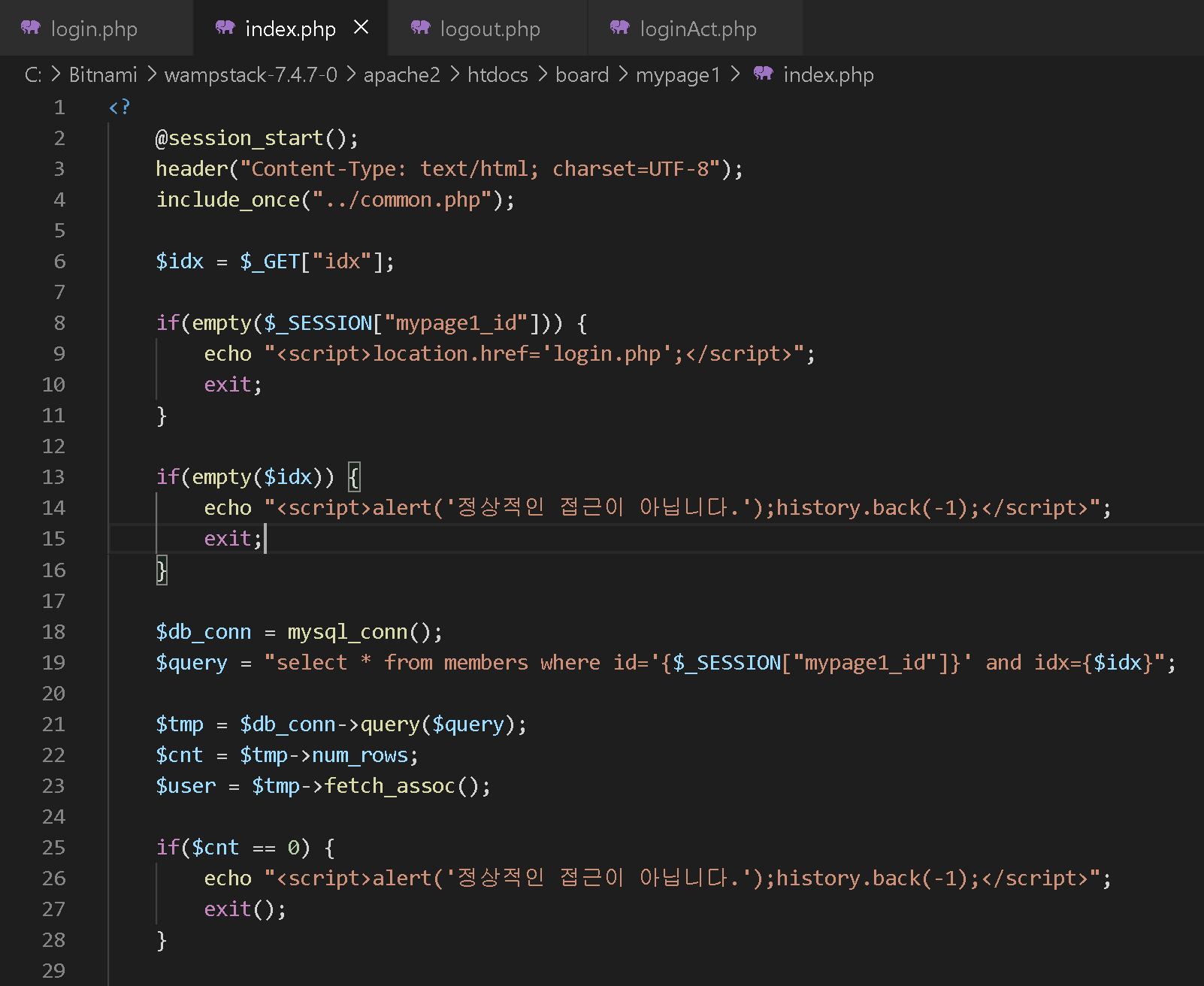Screen dimensions: 1204x986
Task: Click line number 25 in gutter
Action: [x=53, y=848]
